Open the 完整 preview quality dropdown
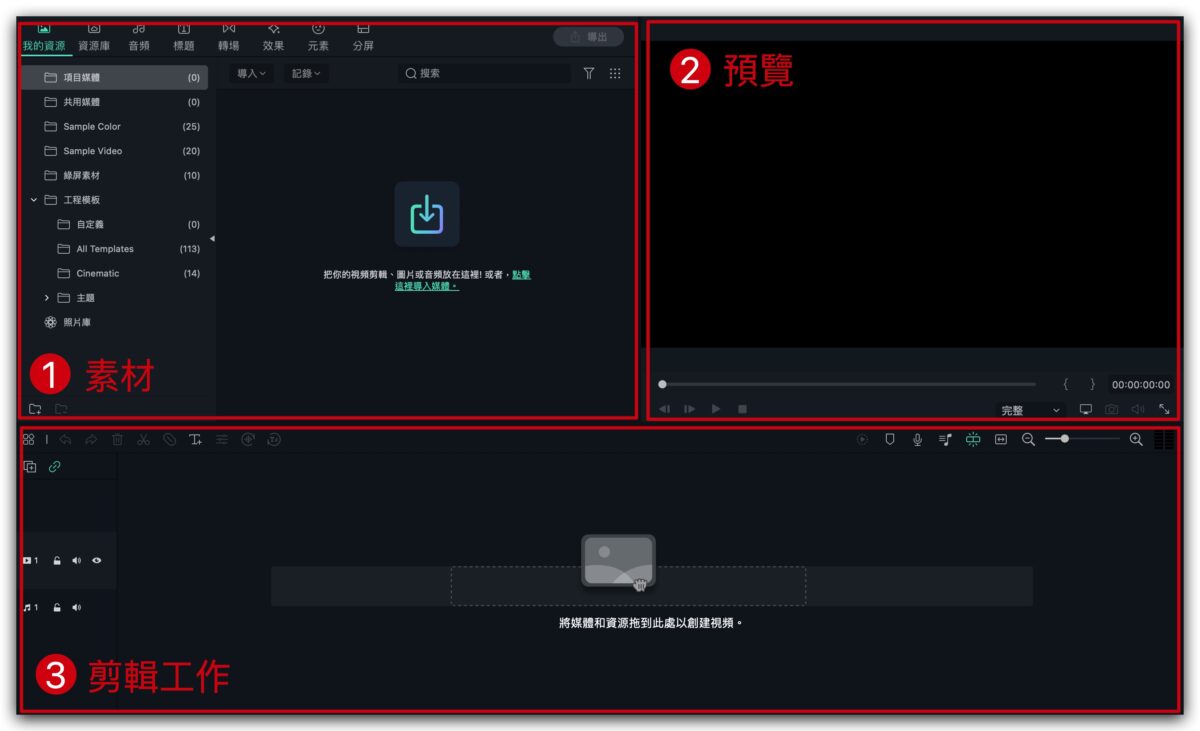 1030,410
